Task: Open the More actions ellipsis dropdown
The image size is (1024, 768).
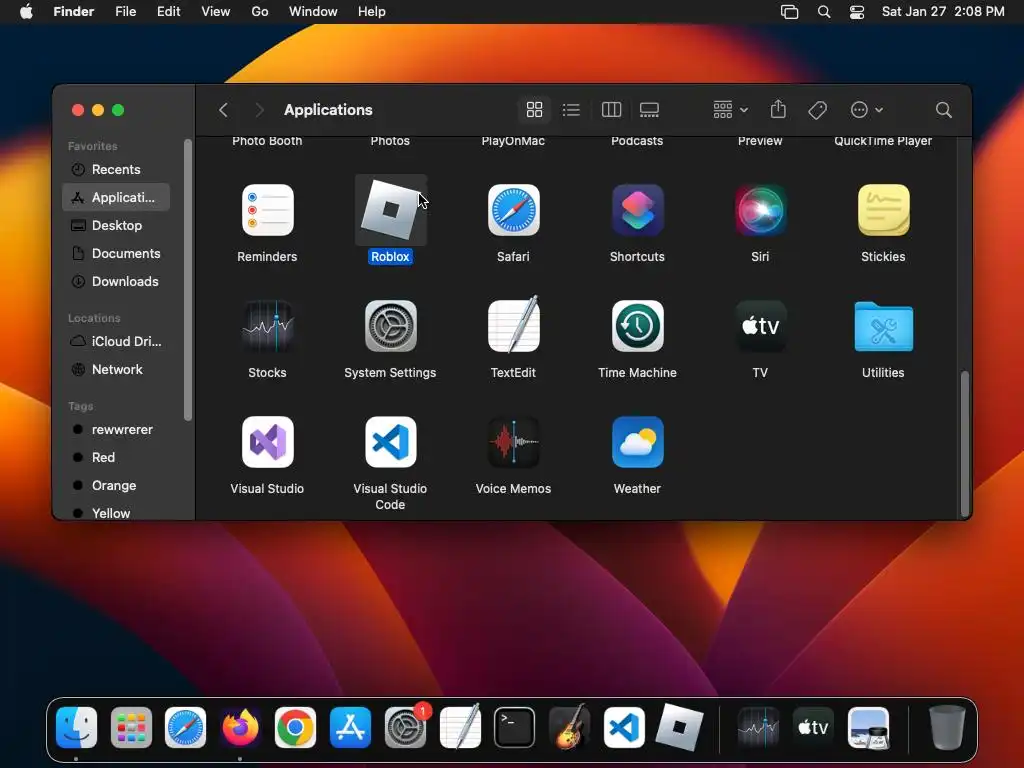Action: tap(867, 110)
